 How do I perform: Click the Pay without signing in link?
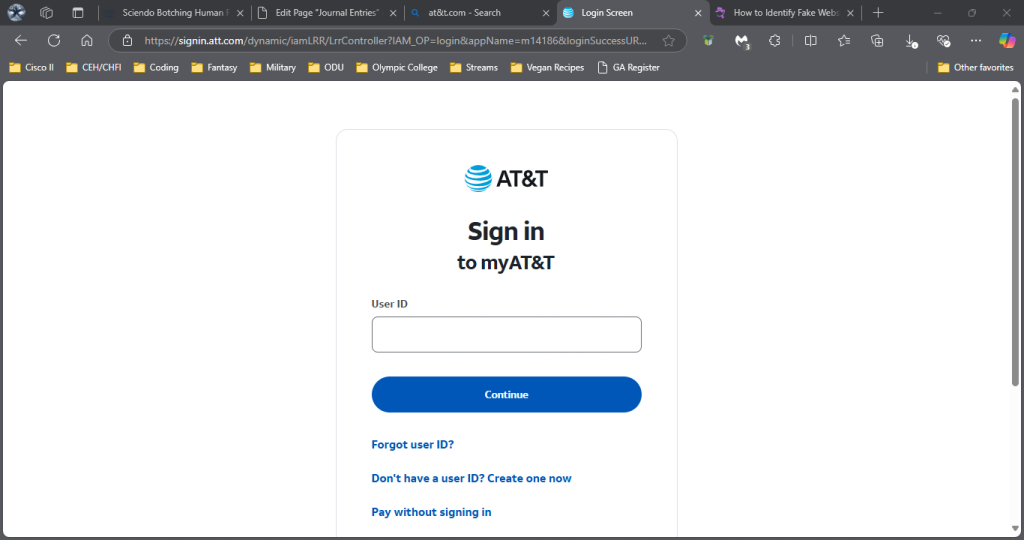coord(432,513)
